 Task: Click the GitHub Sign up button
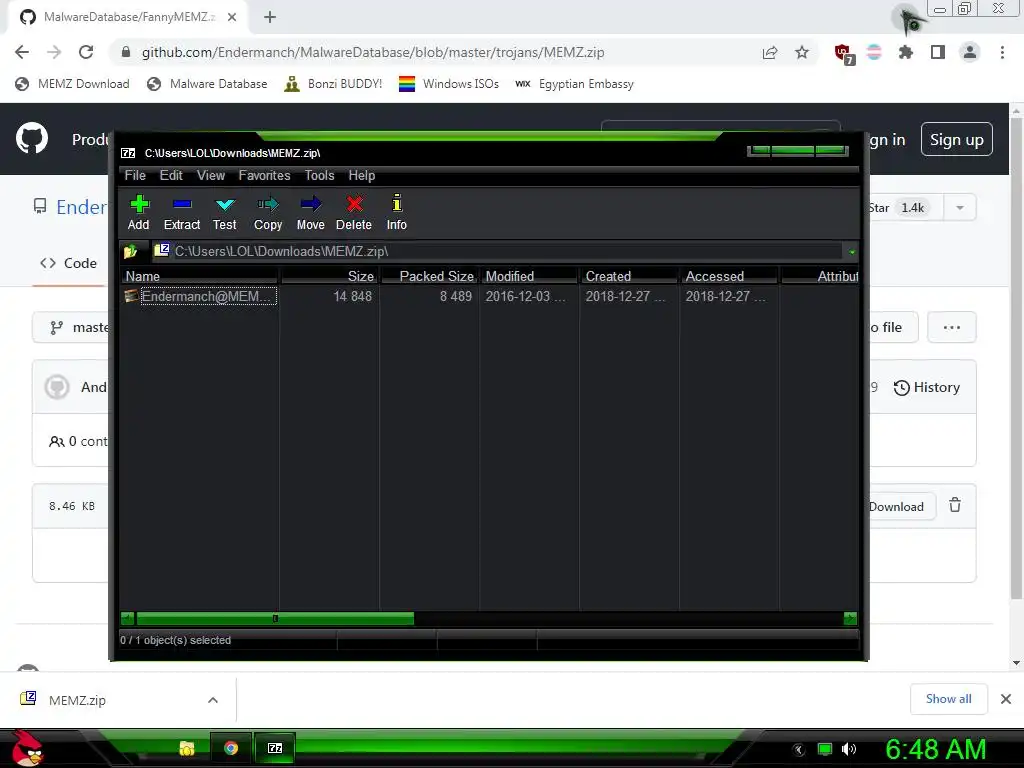[x=957, y=140]
